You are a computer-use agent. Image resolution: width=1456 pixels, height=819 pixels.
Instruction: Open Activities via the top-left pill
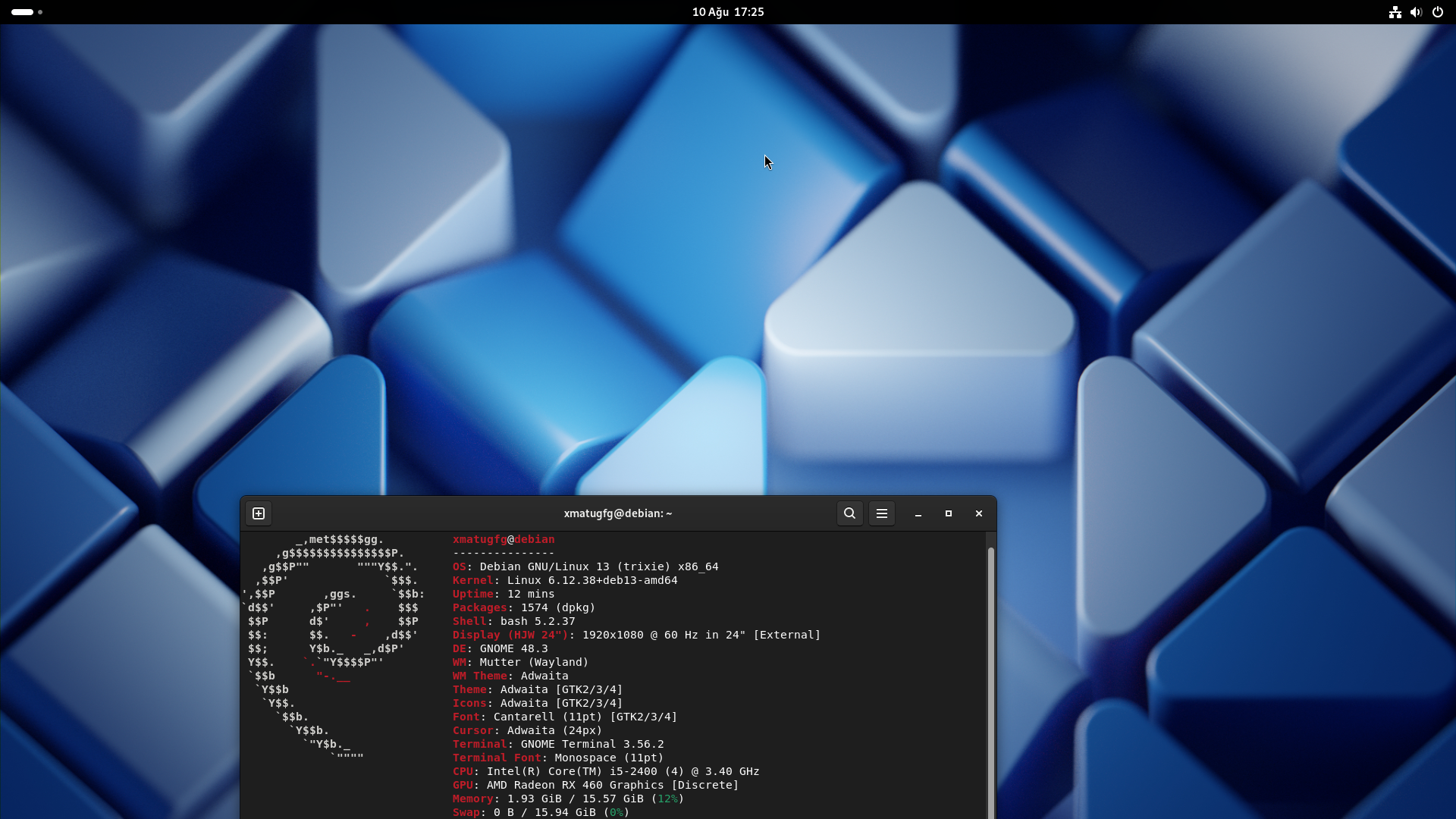(22, 12)
